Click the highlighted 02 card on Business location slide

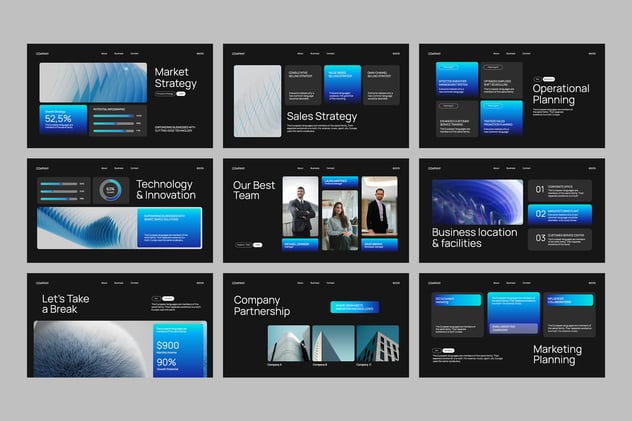(559, 214)
